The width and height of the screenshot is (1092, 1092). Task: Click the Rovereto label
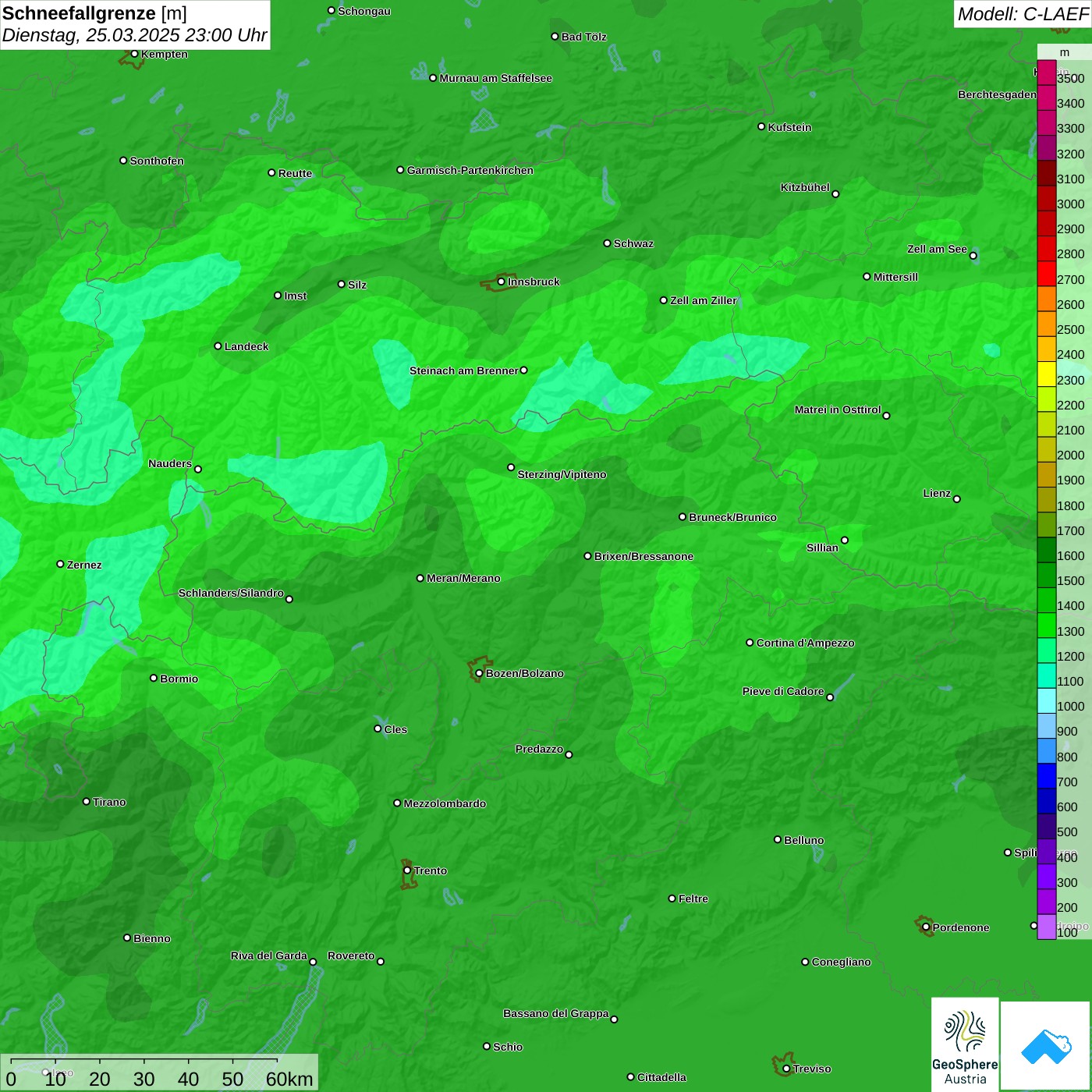pos(351,955)
